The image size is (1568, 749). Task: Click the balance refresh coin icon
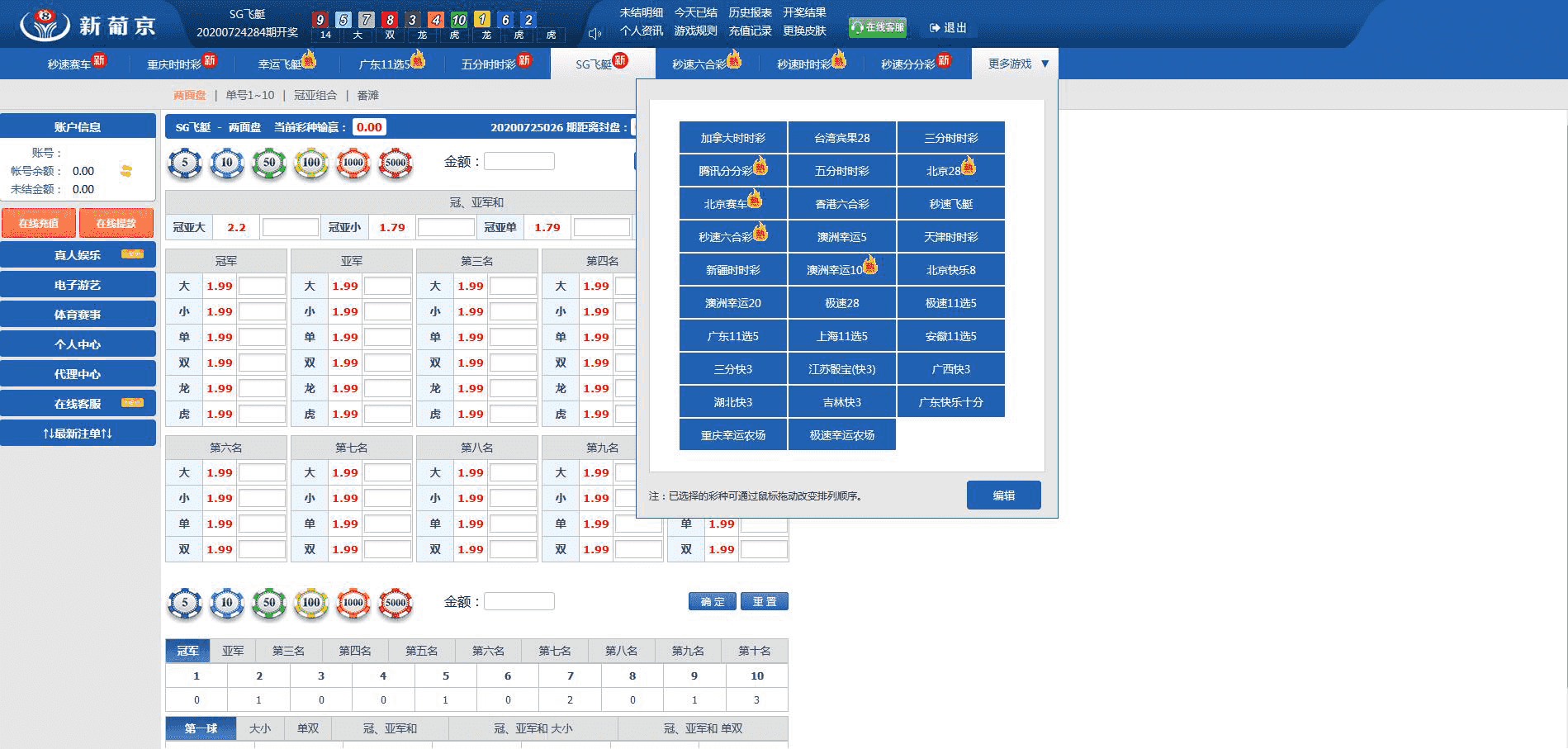point(126,171)
